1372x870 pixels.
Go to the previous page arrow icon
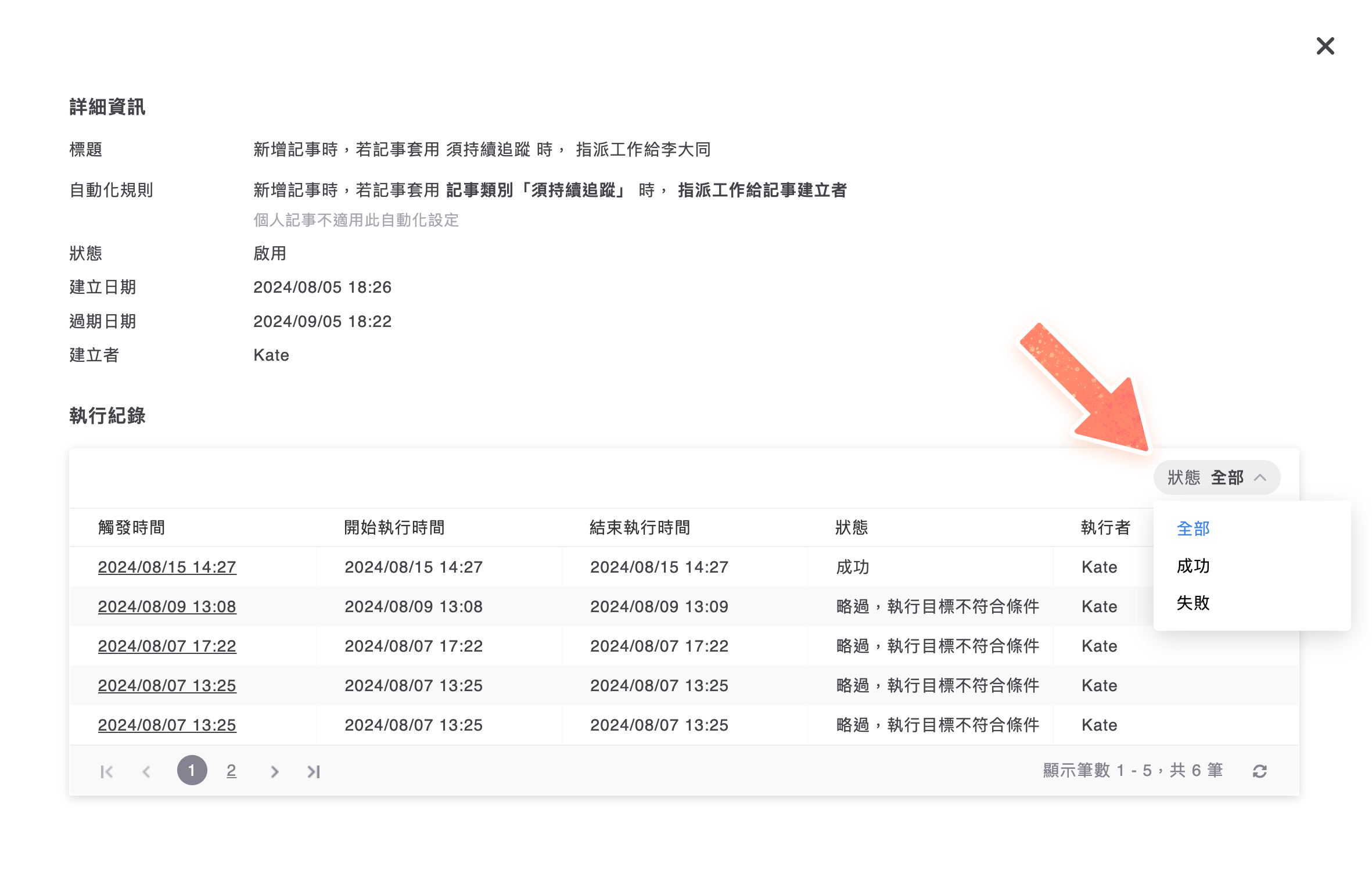146,771
